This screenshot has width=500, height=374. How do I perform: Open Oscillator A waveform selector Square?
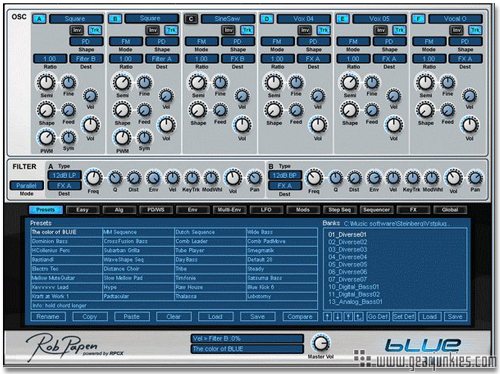pos(76,19)
